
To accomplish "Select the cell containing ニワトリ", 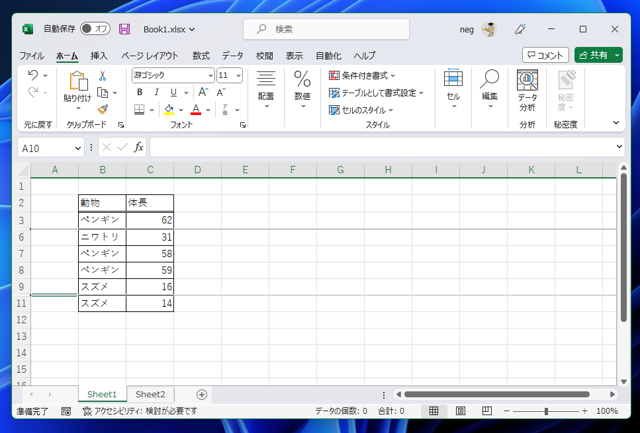I will click(x=102, y=237).
